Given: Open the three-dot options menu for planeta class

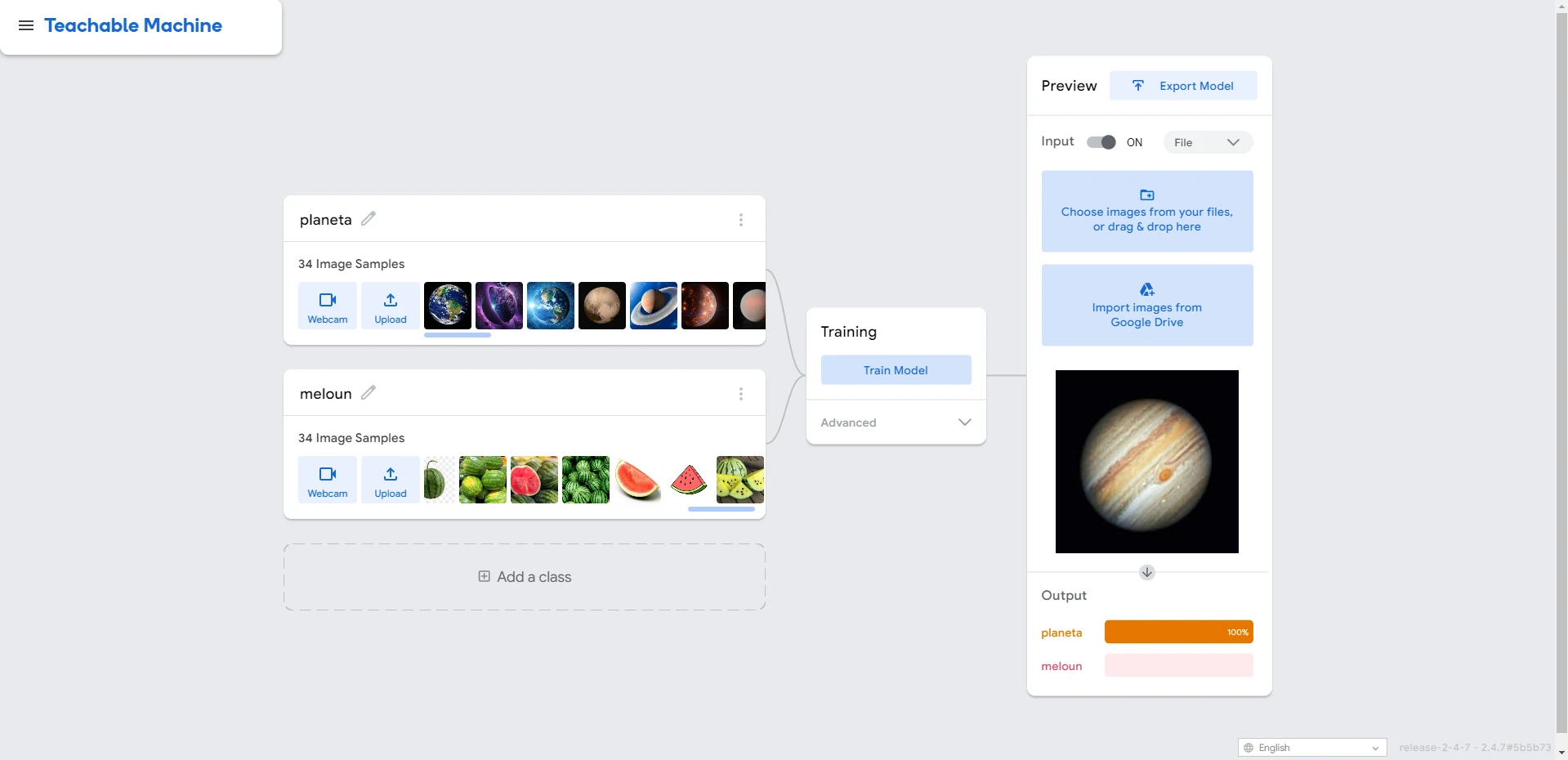Looking at the screenshot, I should (x=741, y=220).
